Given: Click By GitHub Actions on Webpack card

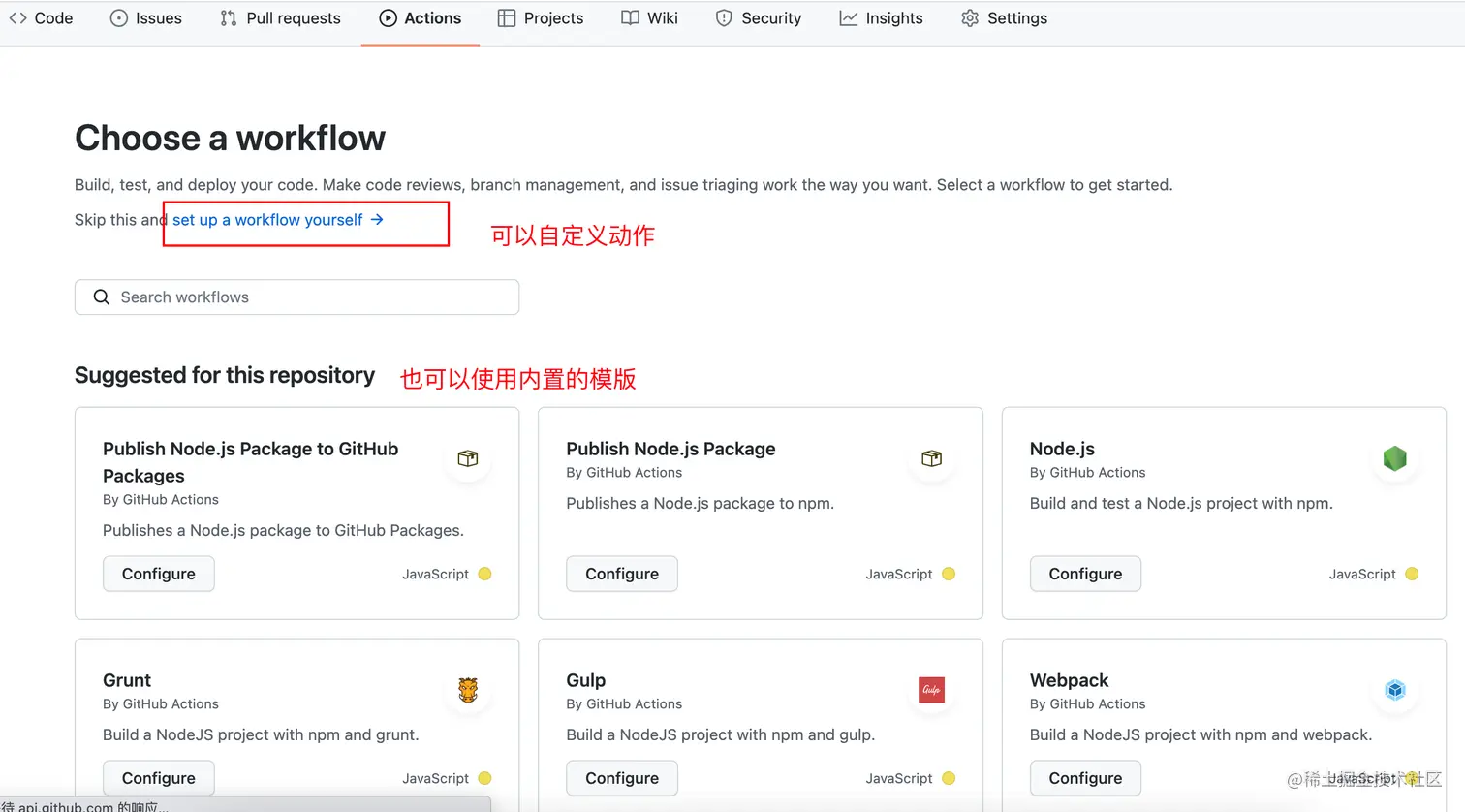Looking at the screenshot, I should (1087, 704).
